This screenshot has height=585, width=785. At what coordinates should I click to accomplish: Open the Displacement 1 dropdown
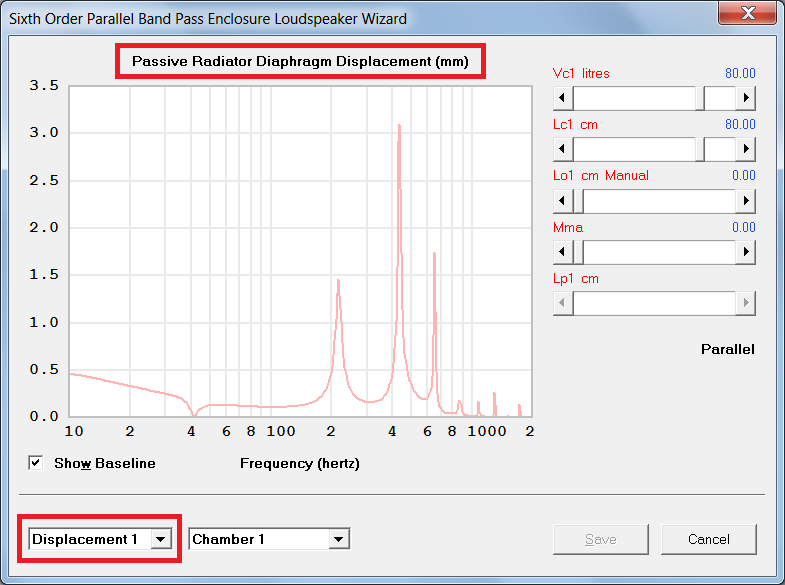[x=160, y=539]
